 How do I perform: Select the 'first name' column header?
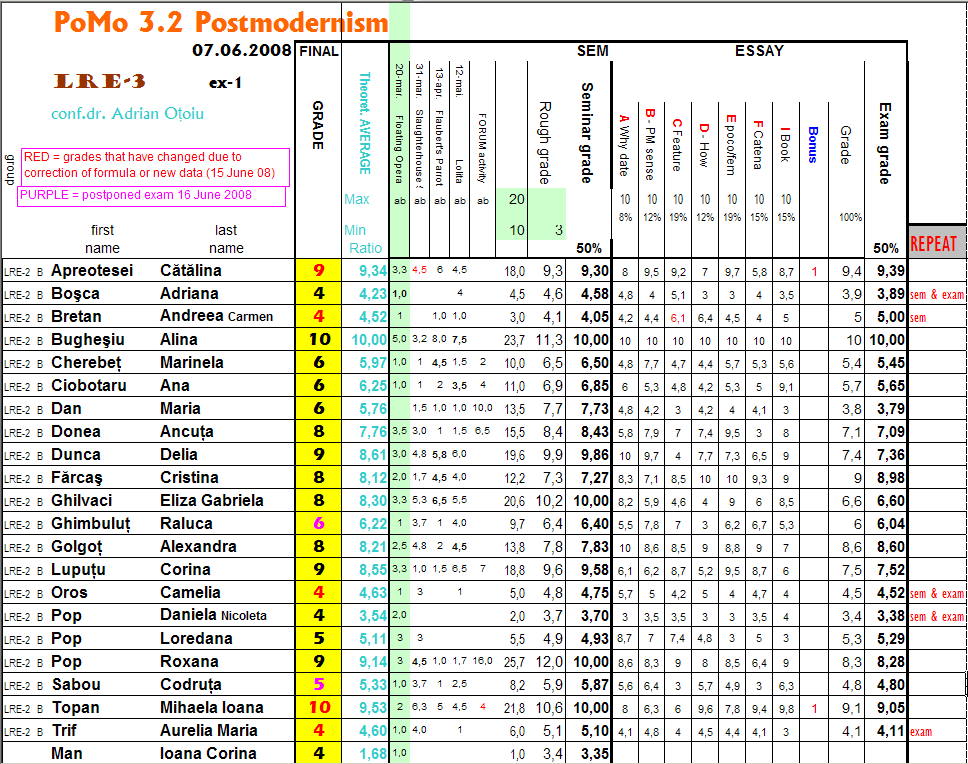(x=102, y=239)
